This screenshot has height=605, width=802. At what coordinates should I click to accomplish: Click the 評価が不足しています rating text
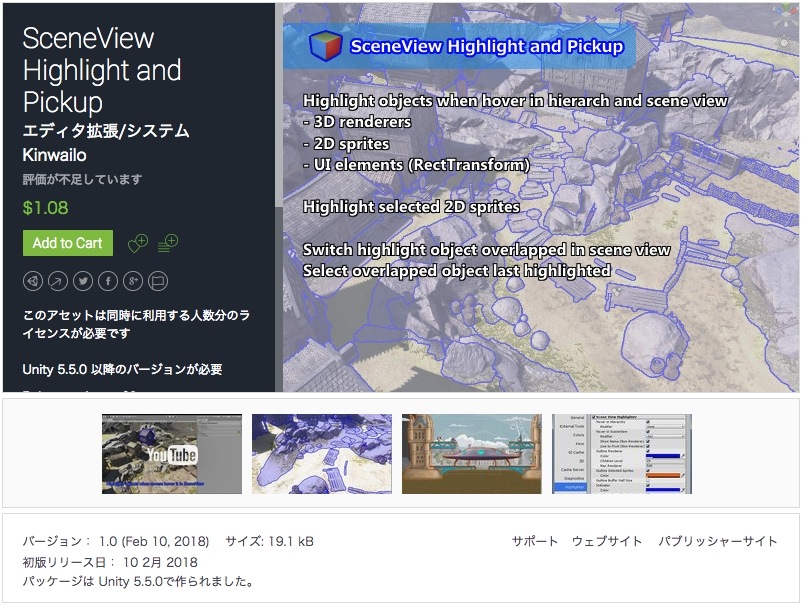click(x=82, y=180)
